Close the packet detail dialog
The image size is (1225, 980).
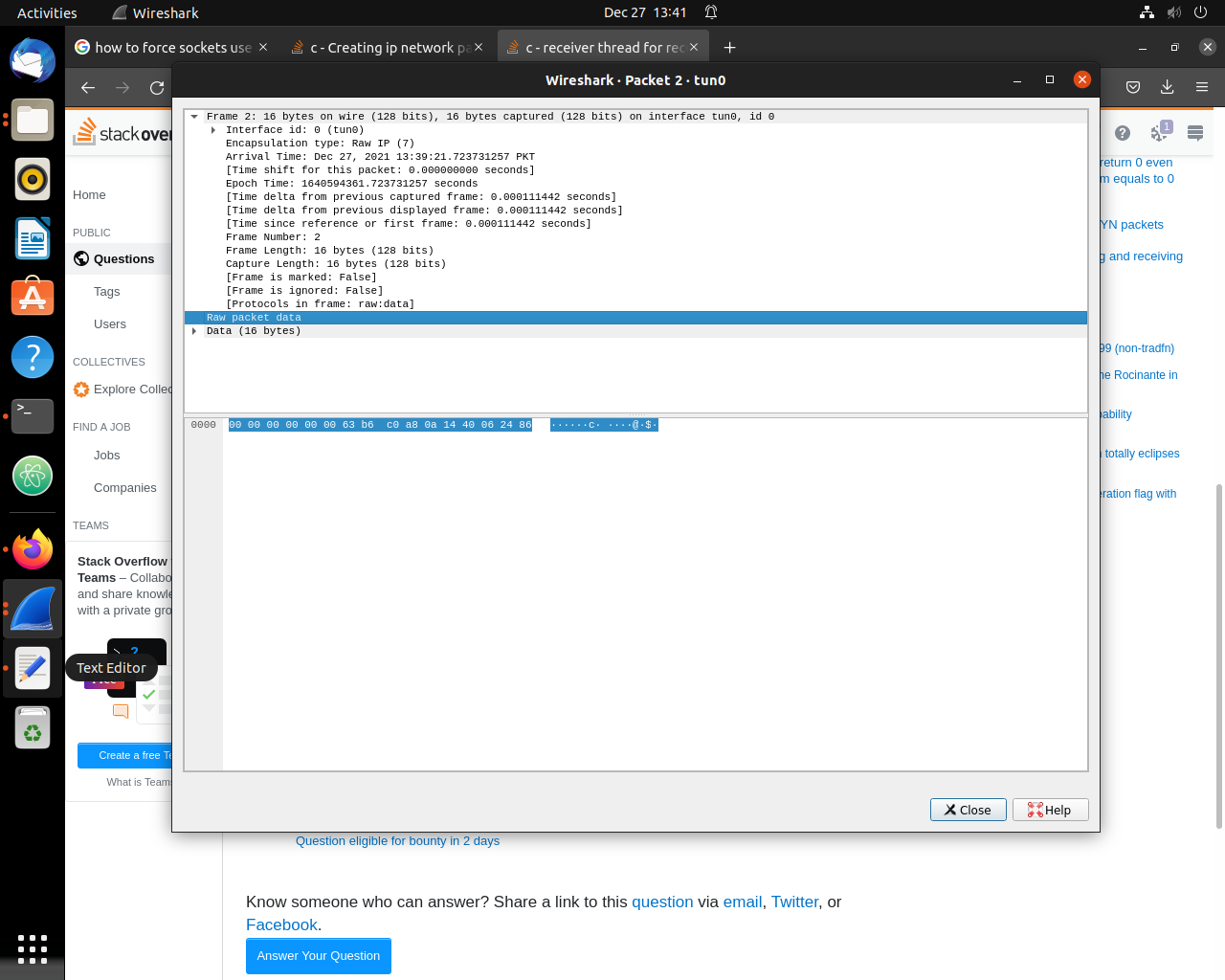click(969, 810)
